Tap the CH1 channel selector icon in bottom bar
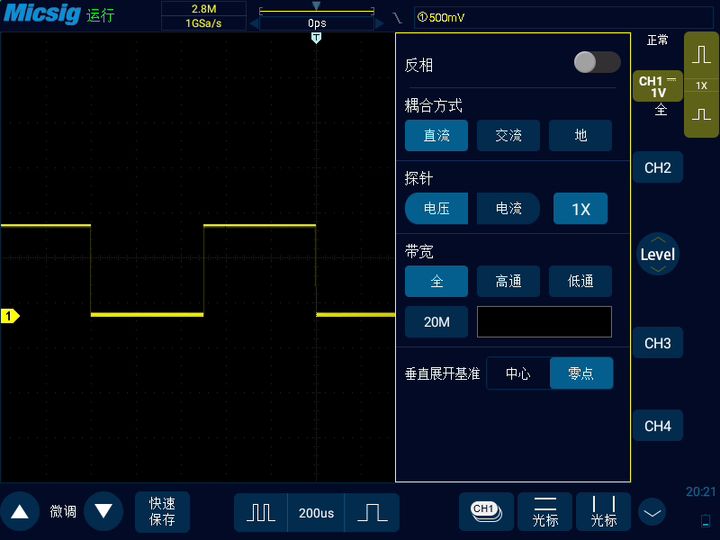The image size is (720, 540). point(485,512)
